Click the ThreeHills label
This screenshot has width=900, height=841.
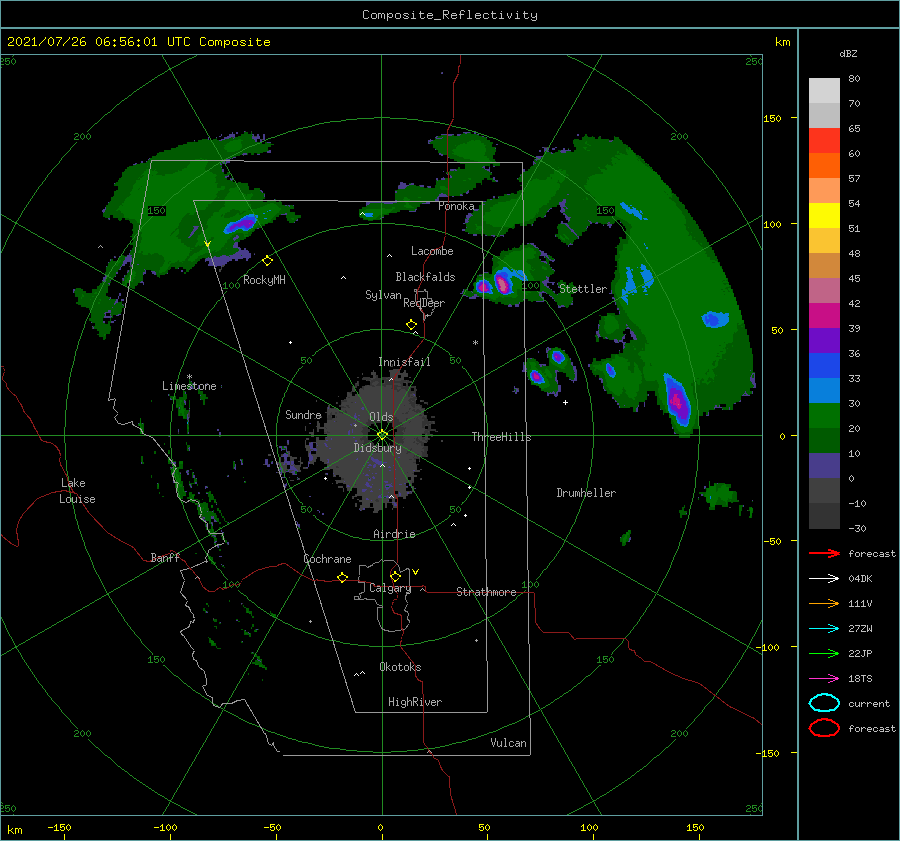tap(502, 437)
